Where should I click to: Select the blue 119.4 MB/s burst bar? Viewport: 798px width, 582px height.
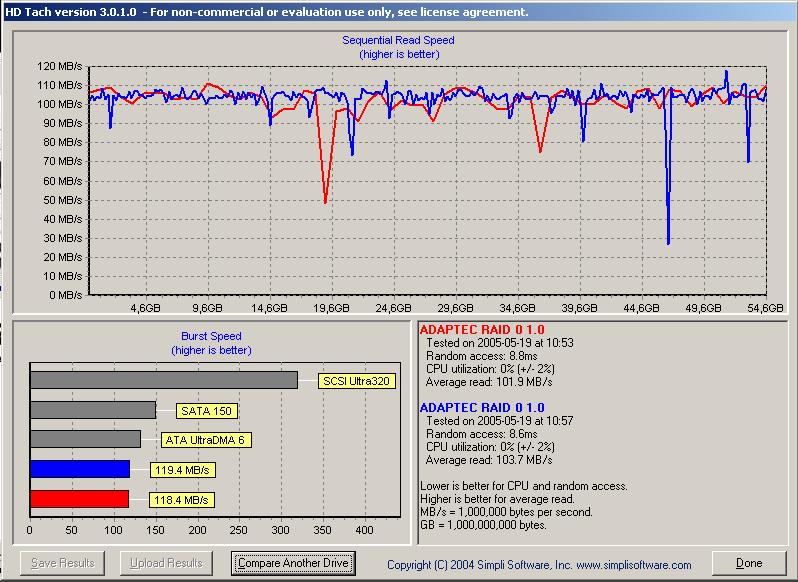tap(80, 469)
